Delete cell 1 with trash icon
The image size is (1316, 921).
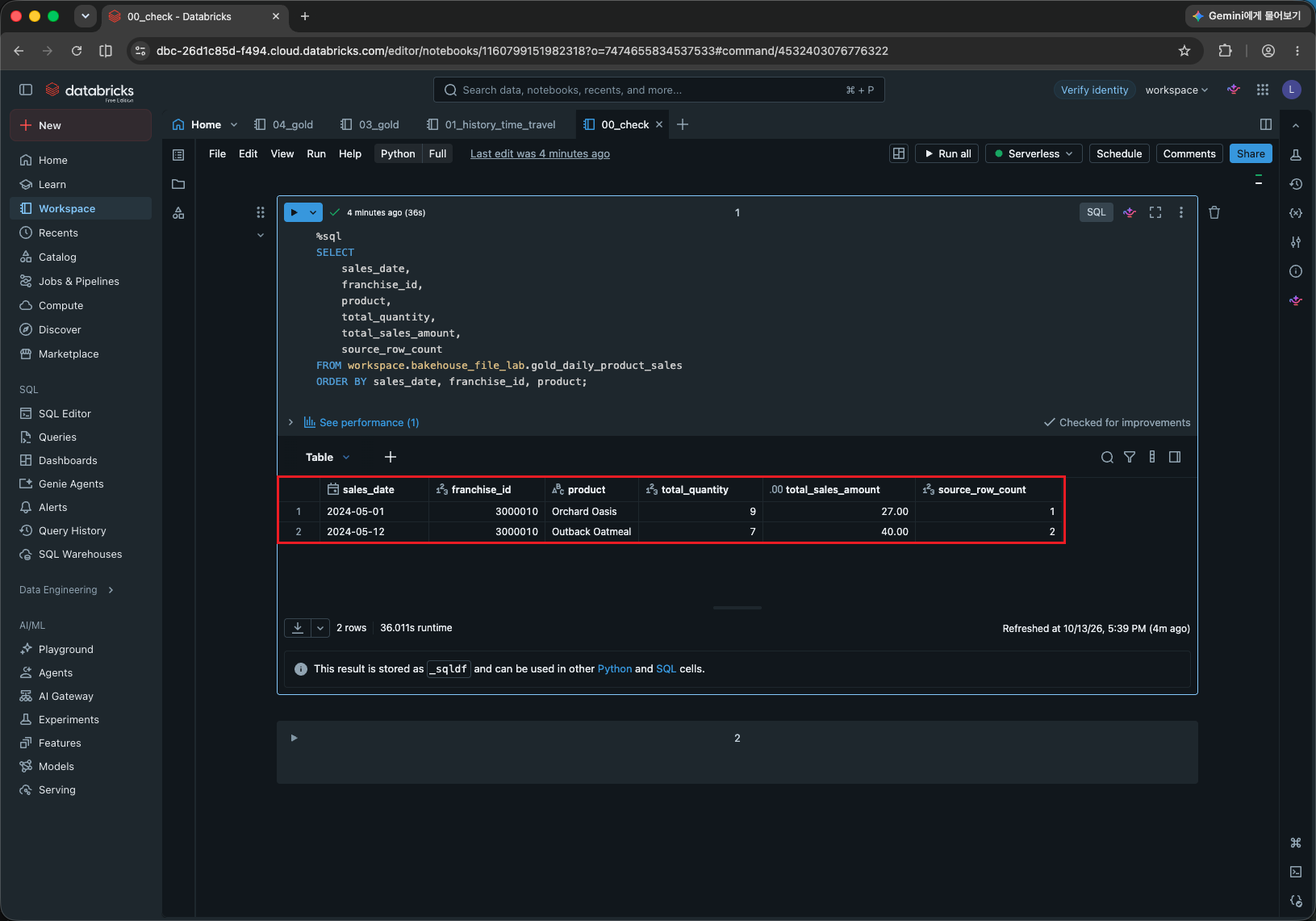click(x=1214, y=212)
